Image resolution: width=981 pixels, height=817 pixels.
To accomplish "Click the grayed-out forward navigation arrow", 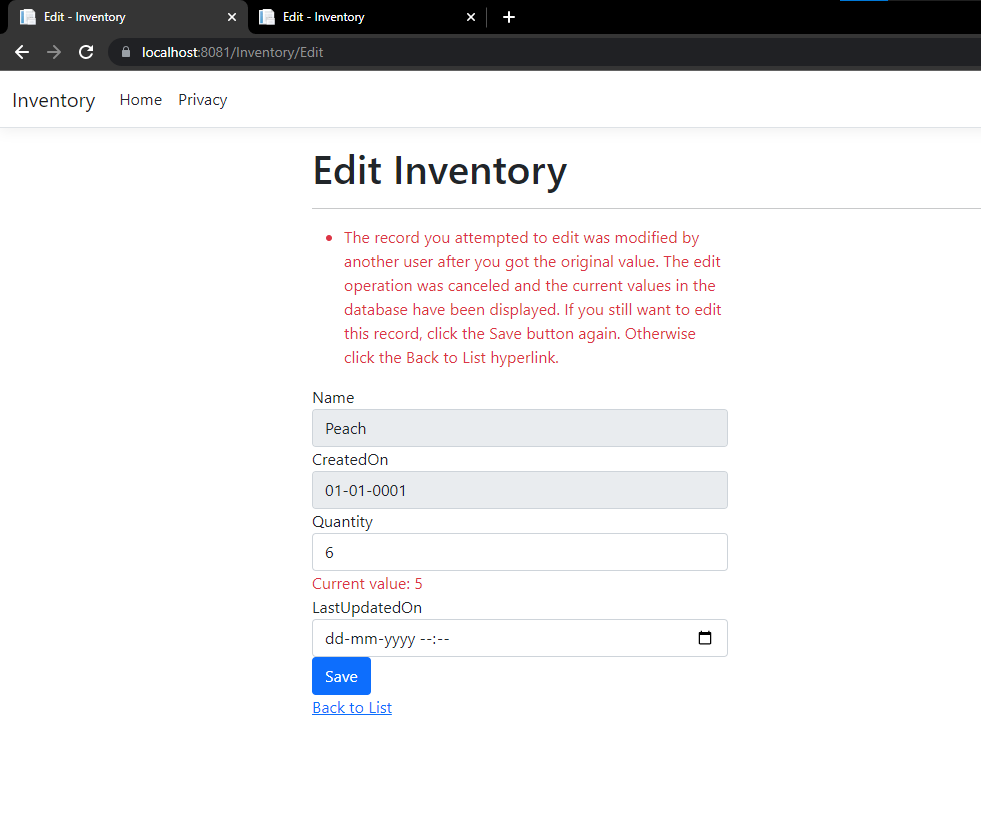I will pyautogui.click(x=53, y=52).
